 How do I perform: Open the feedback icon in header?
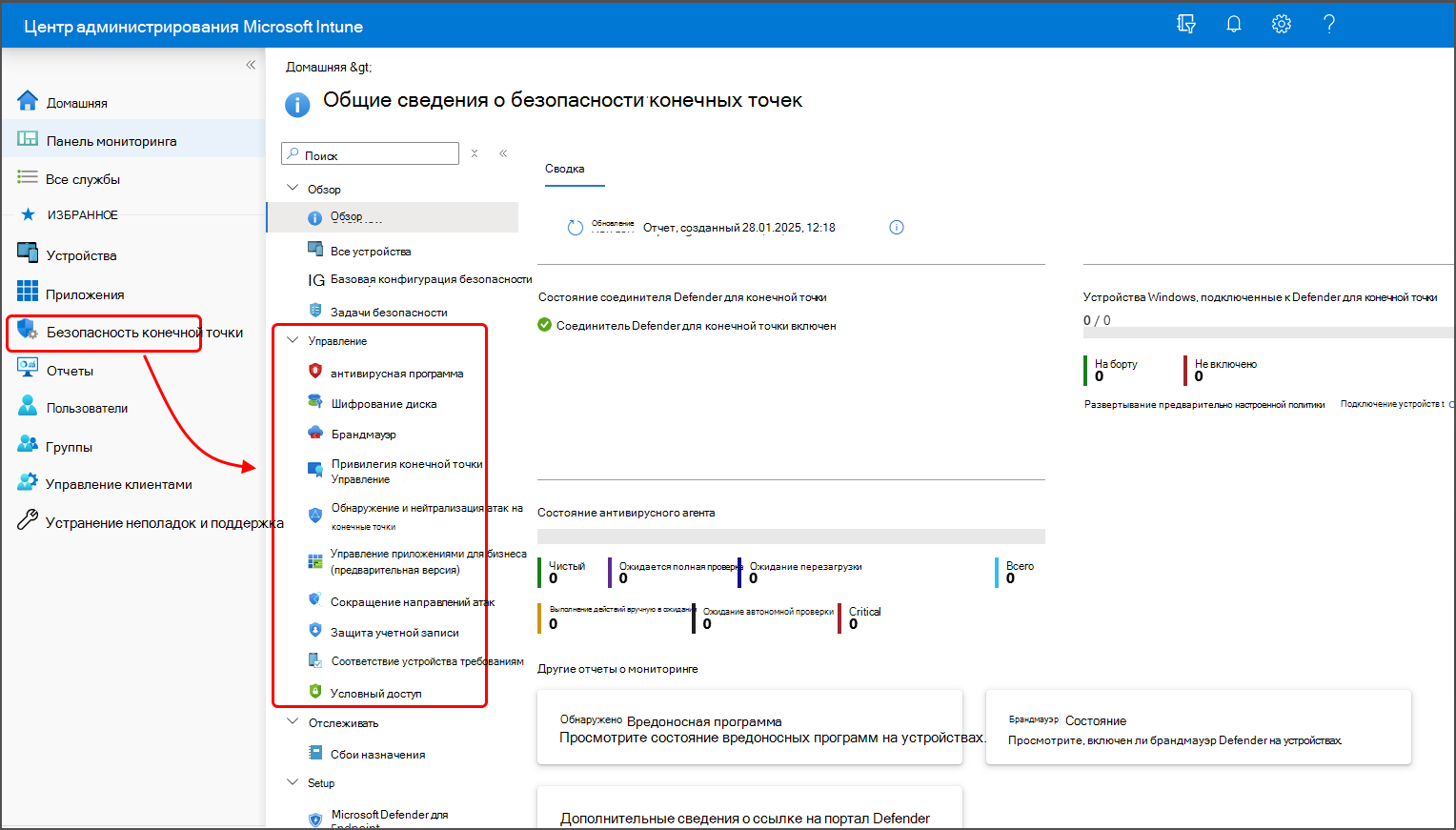click(1186, 25)
